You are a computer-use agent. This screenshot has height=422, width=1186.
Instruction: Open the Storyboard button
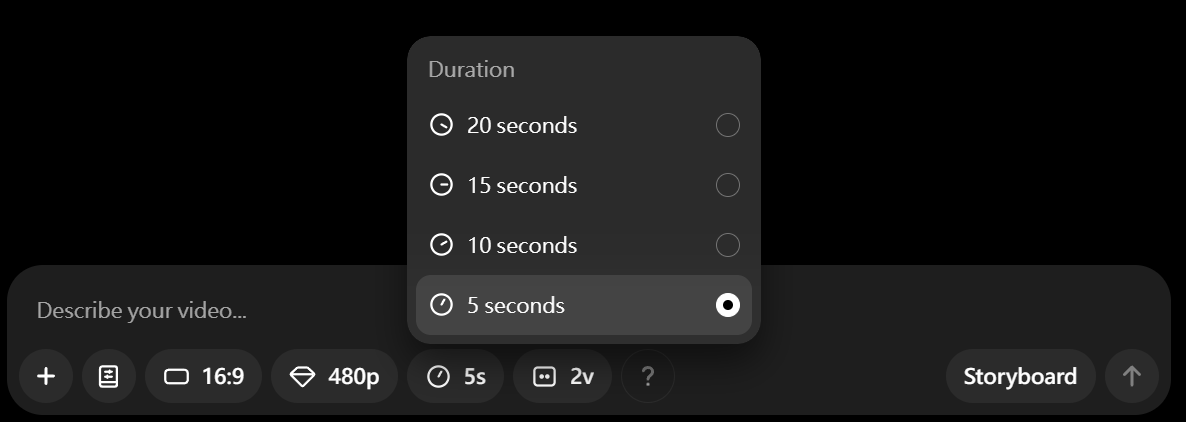pos(1020,376)
